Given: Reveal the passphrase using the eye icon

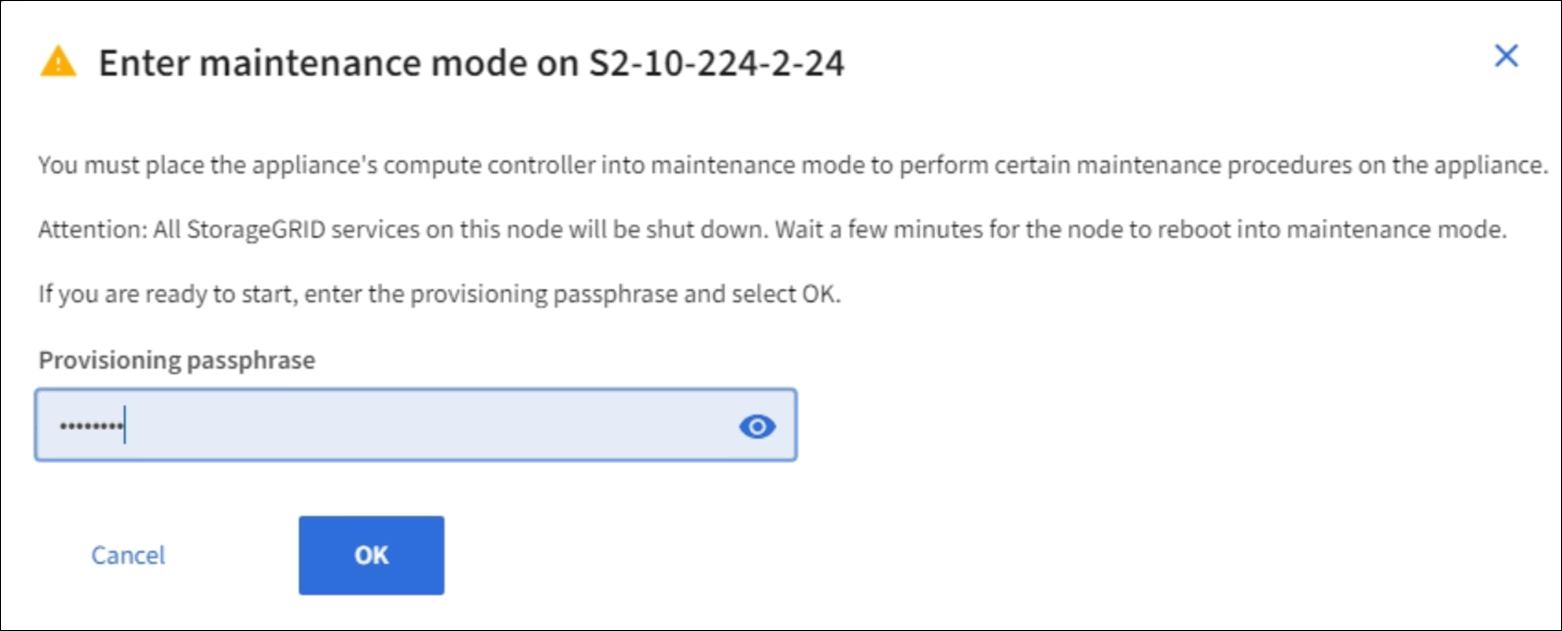Looking at the screenshot, I should pos(757,427).
